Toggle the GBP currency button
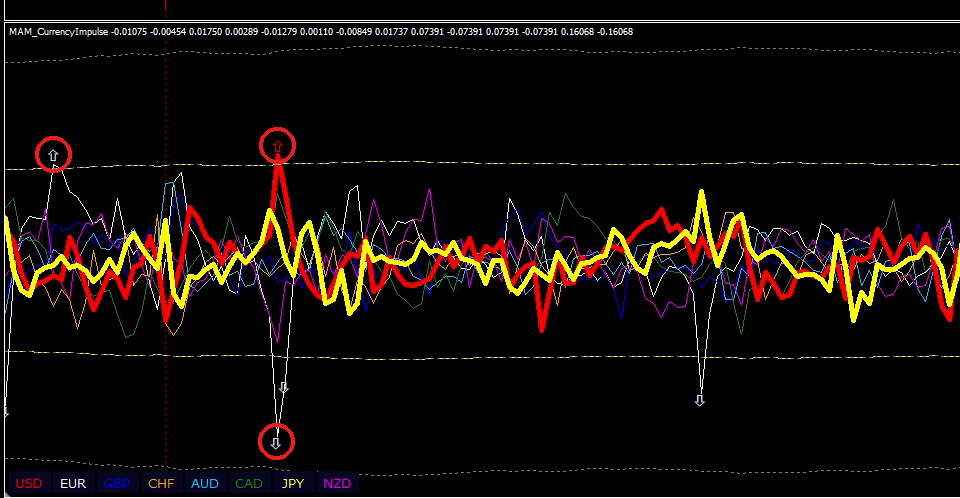This screenshot has width=960, height=498. [x=117, y=483]
